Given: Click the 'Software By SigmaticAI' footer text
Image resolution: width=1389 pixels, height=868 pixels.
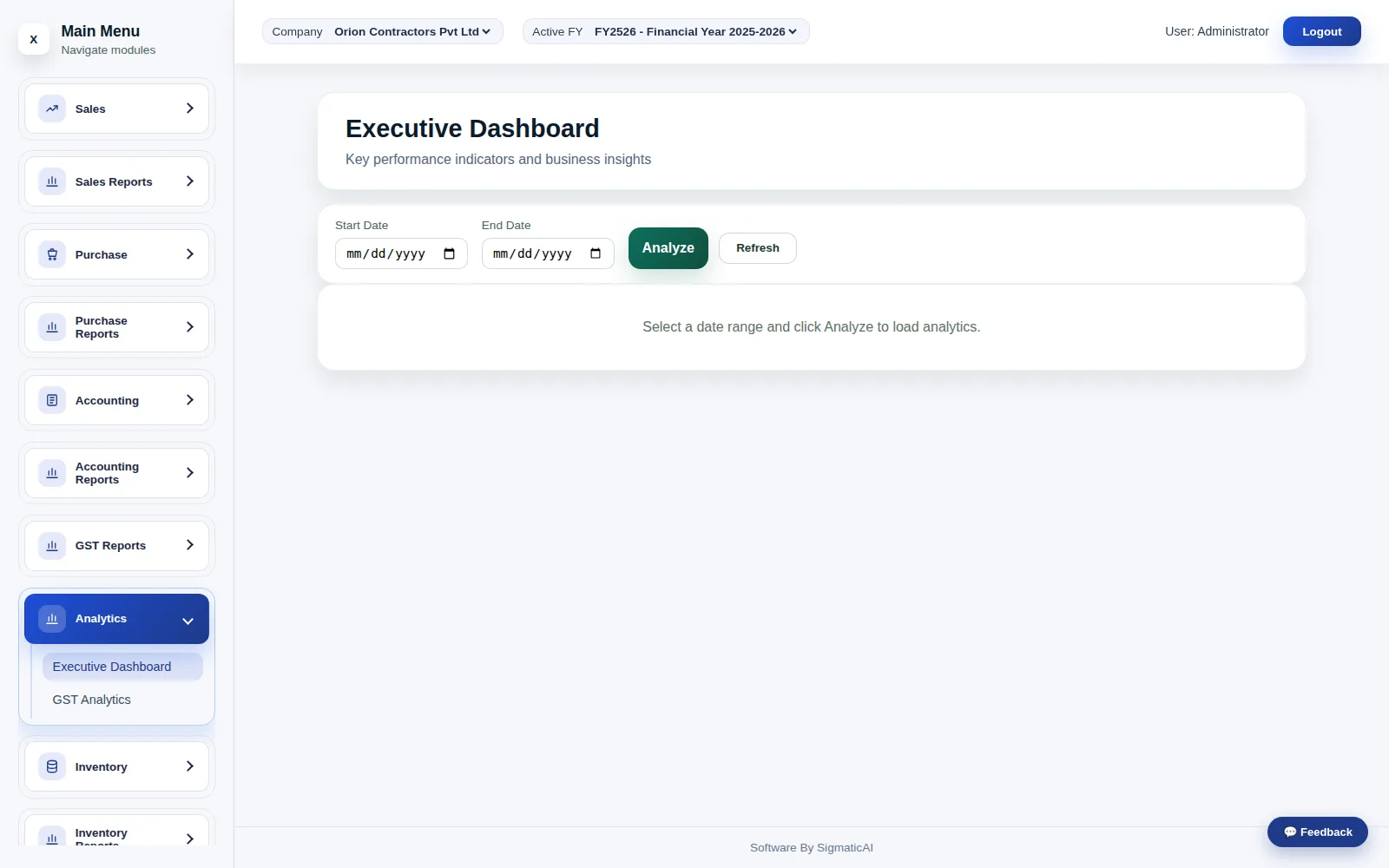Looking at the screenshot, I should tap(812, 848).
